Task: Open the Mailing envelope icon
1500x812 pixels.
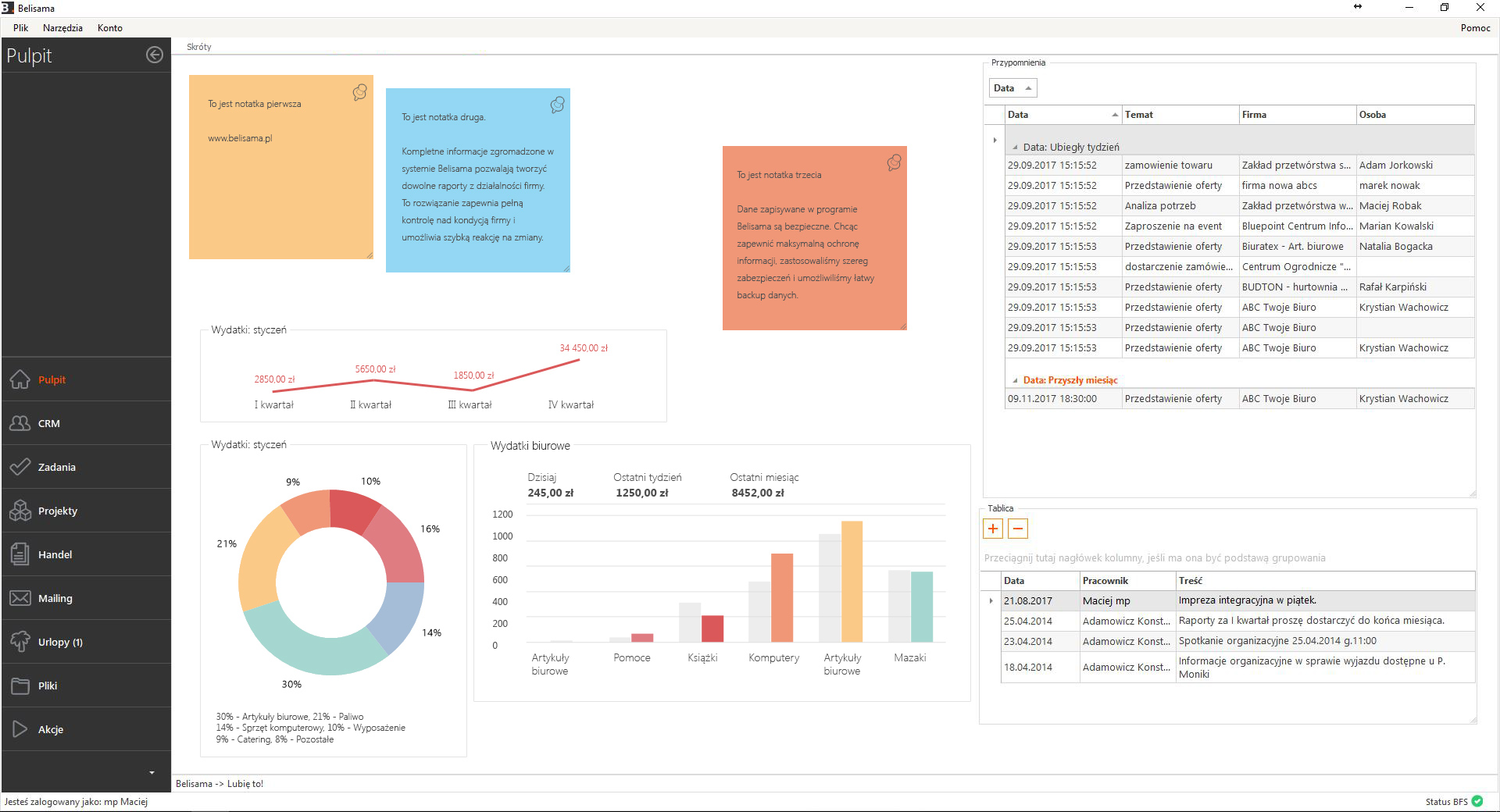Action: 20,598
